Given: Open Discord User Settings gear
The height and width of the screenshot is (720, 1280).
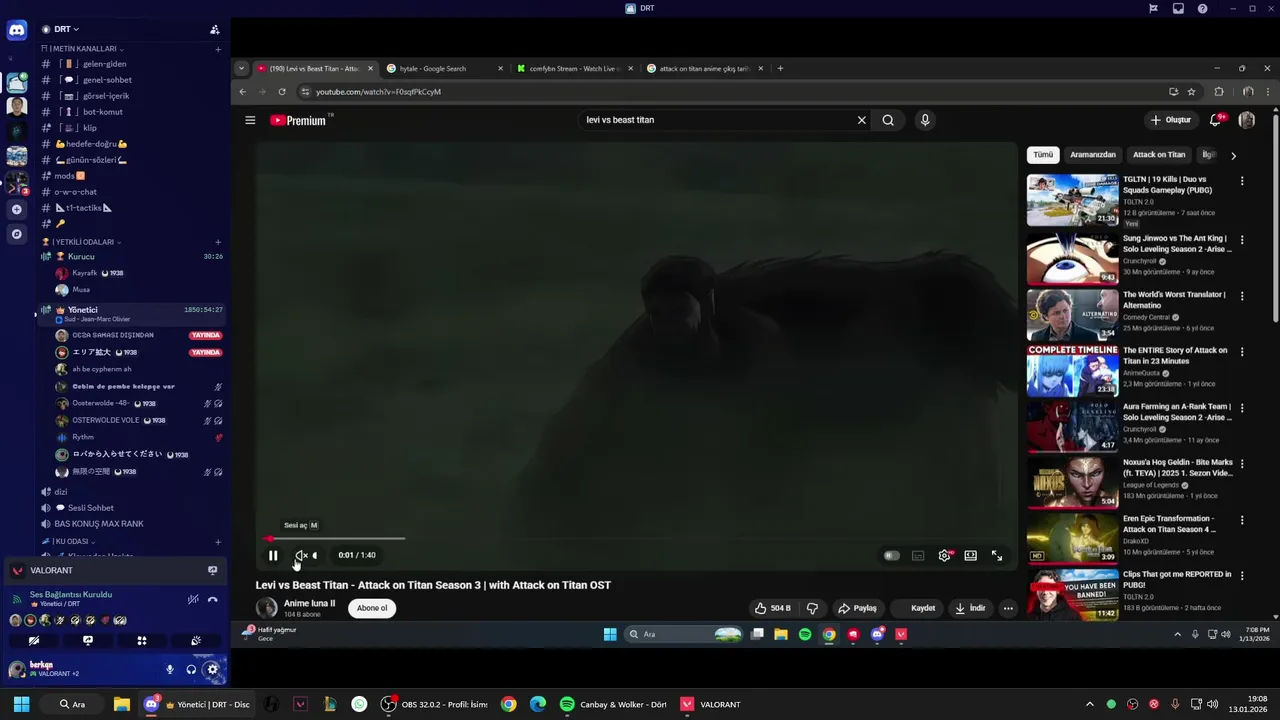Looking at the screenshot, I should point(212,670).
